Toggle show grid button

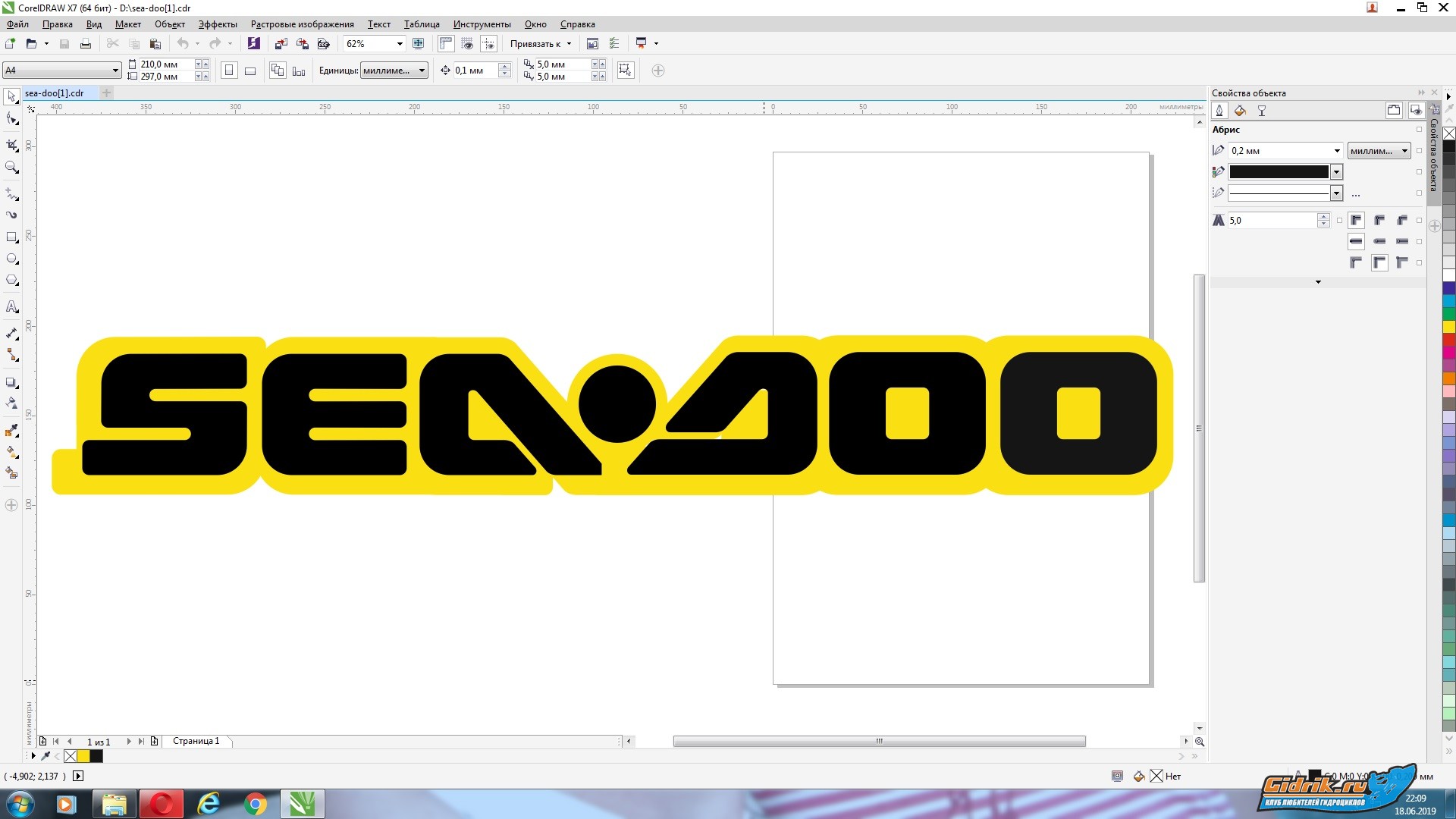[x=467, y=44]
